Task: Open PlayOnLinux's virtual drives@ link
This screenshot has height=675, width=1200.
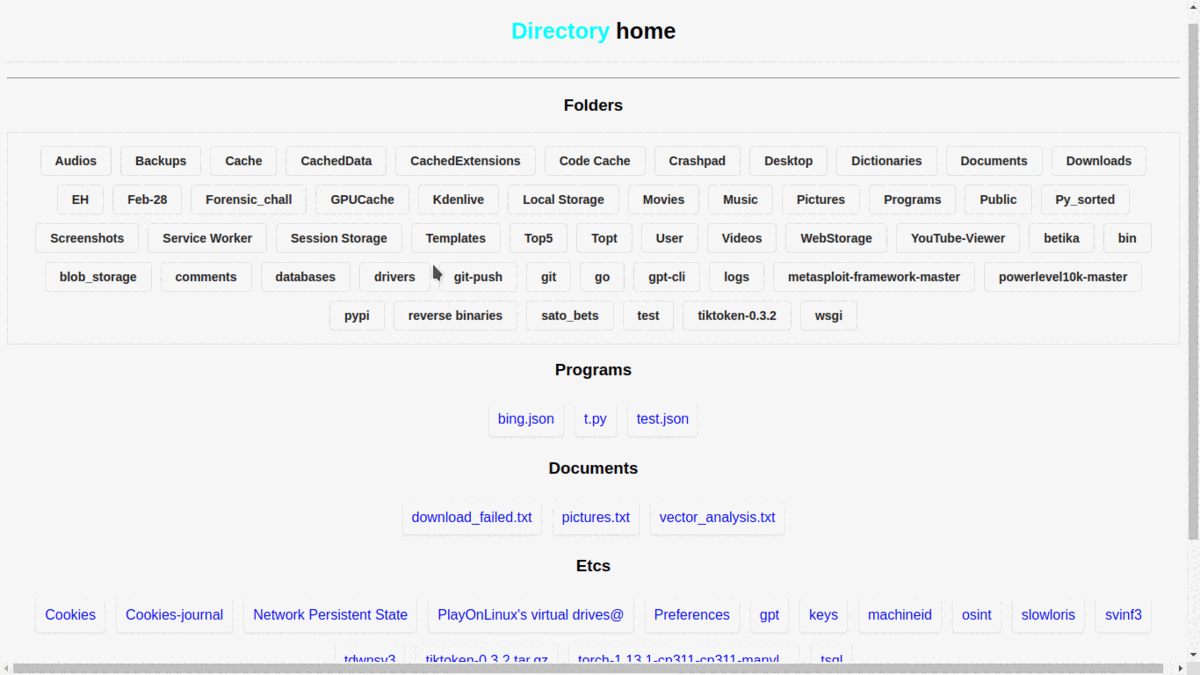Action: (x=530, y=615)
